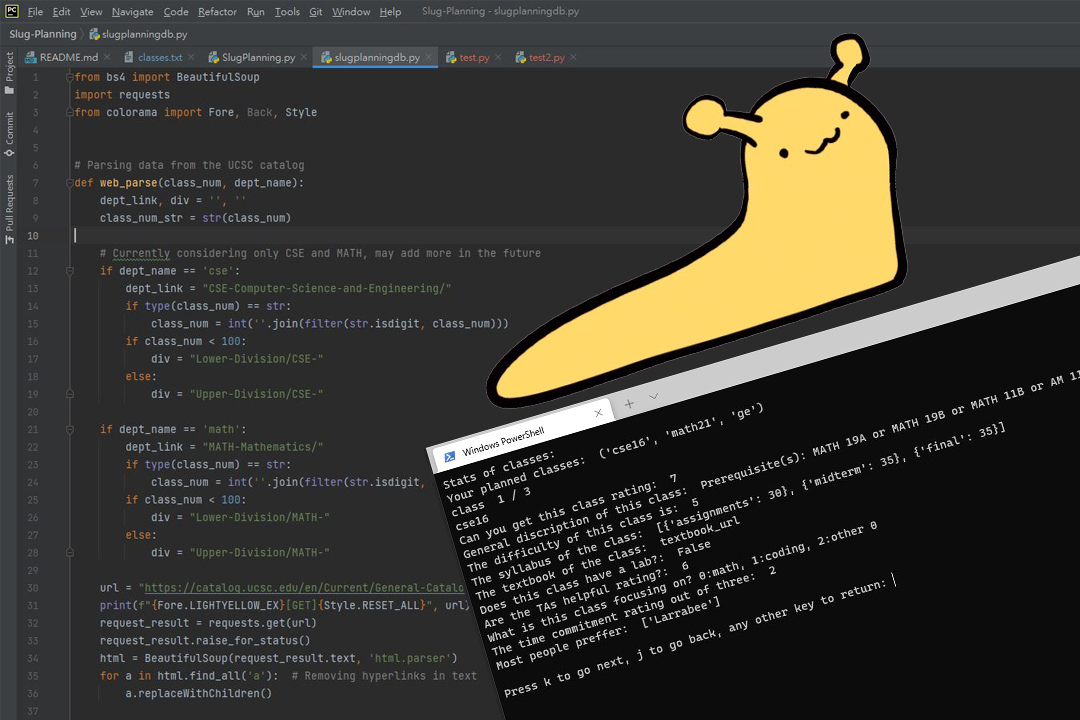The width and height of the screenshot is (1080, 720).
Task: Open the Run menu
Action: [x=256, y=12]
